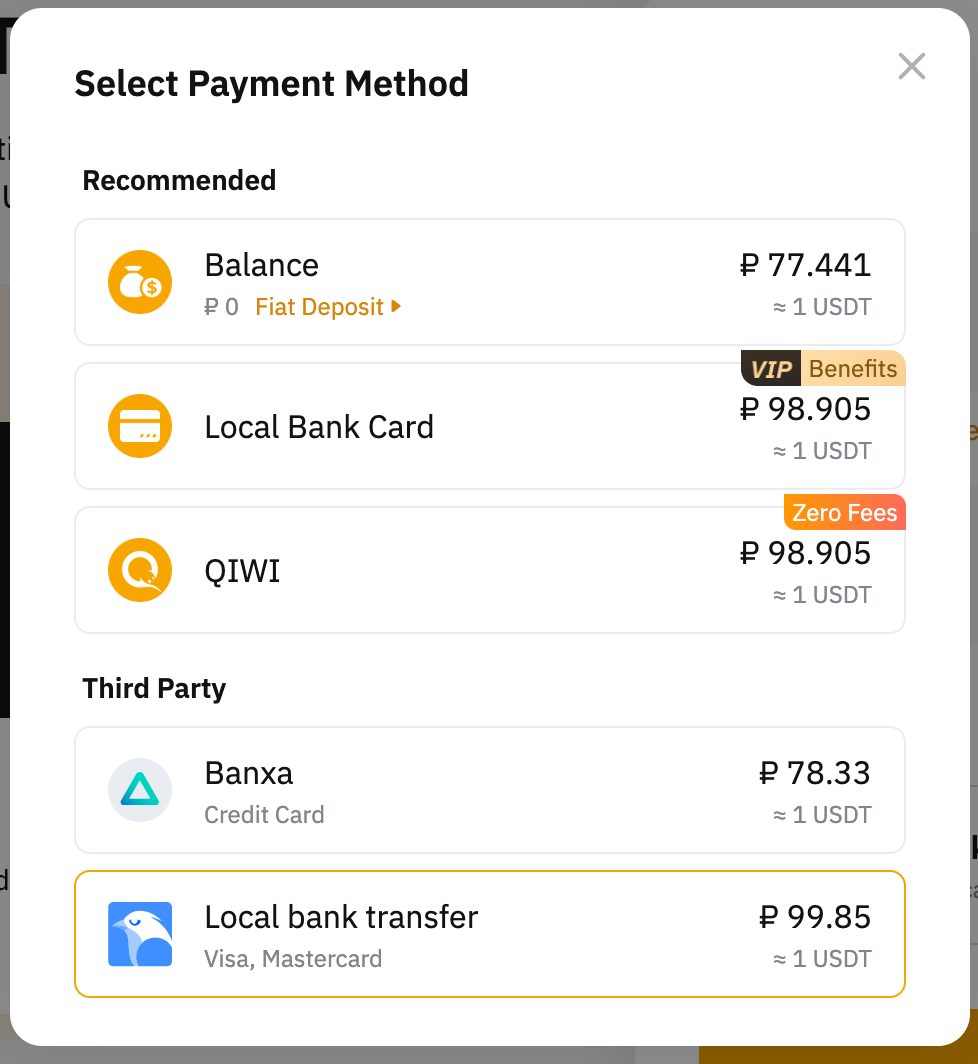Choose Local bank transfer option
Screen dimensions: 978x1064
click(x=490, y=934)
